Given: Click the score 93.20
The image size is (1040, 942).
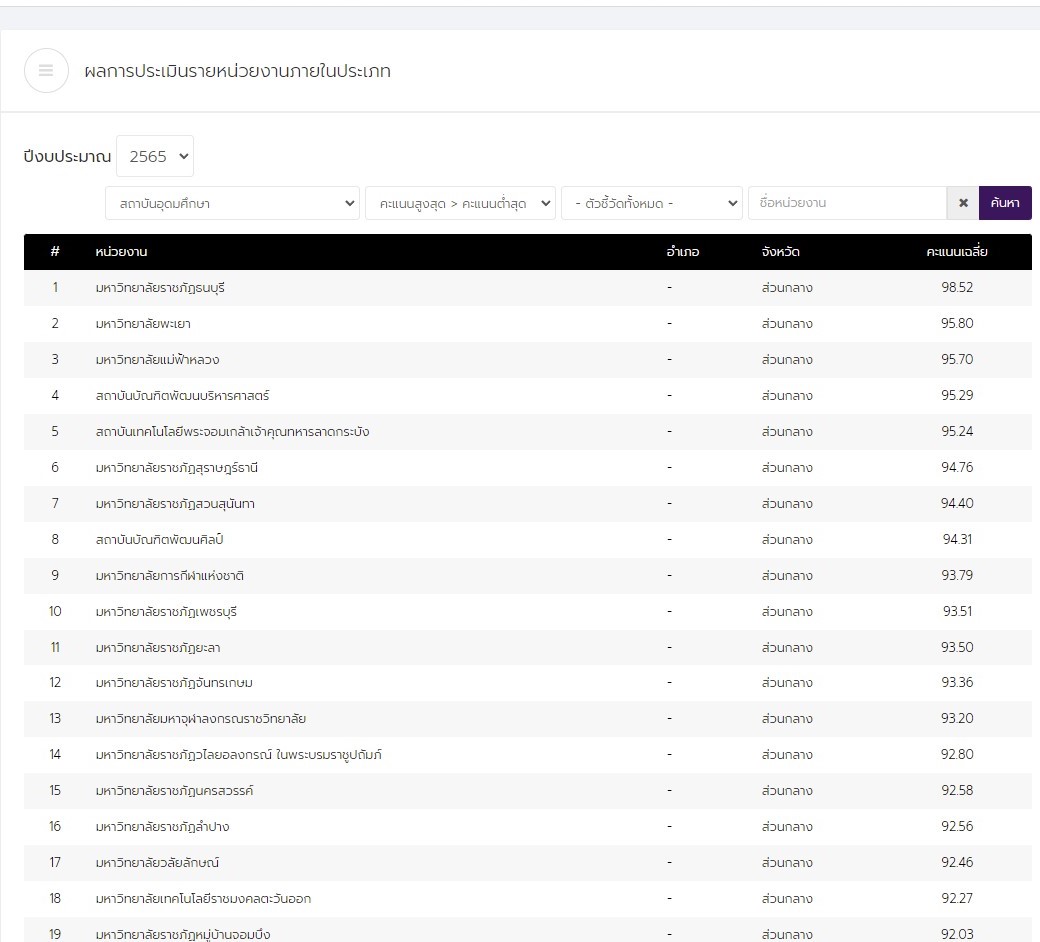Looking at the screenshot, I should 957,718.
